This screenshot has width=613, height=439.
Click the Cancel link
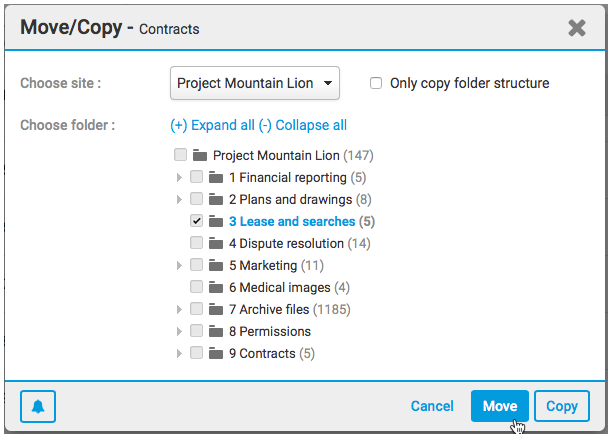click(x=432, y=406)
